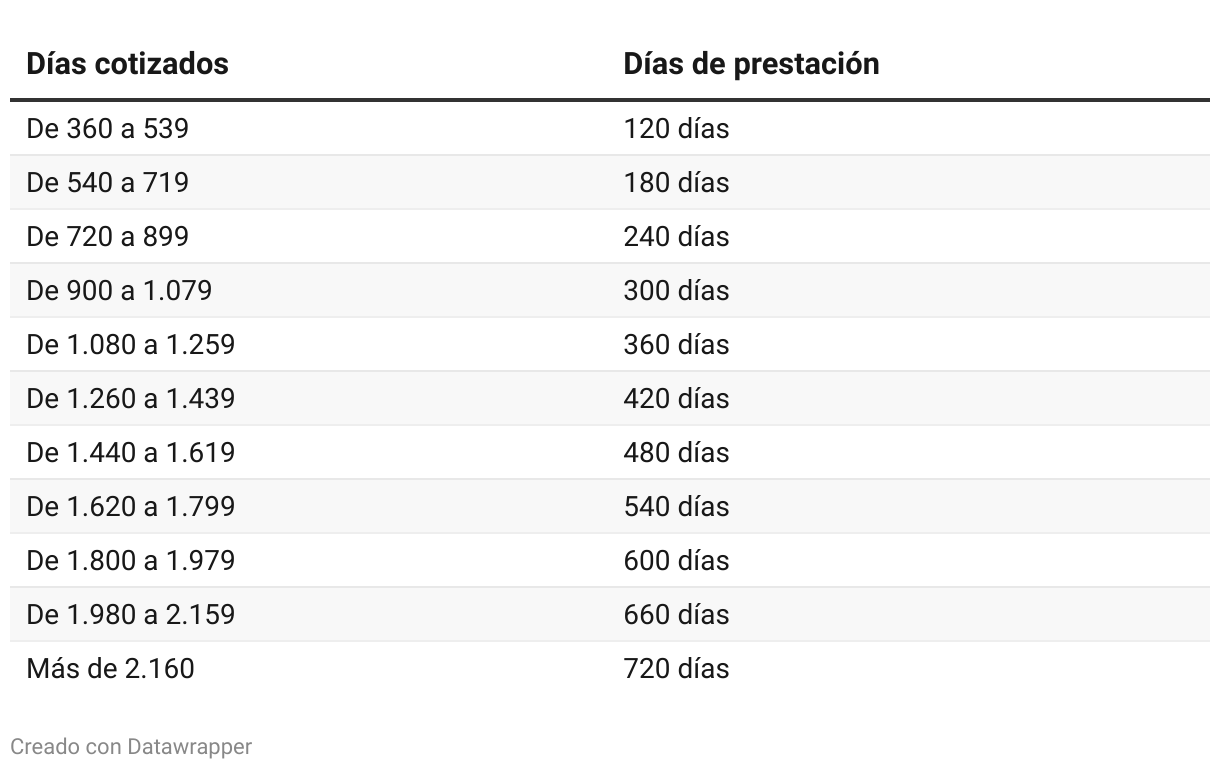
Task: Click the 'De 540 a 719' row
Action: point(610,183)
